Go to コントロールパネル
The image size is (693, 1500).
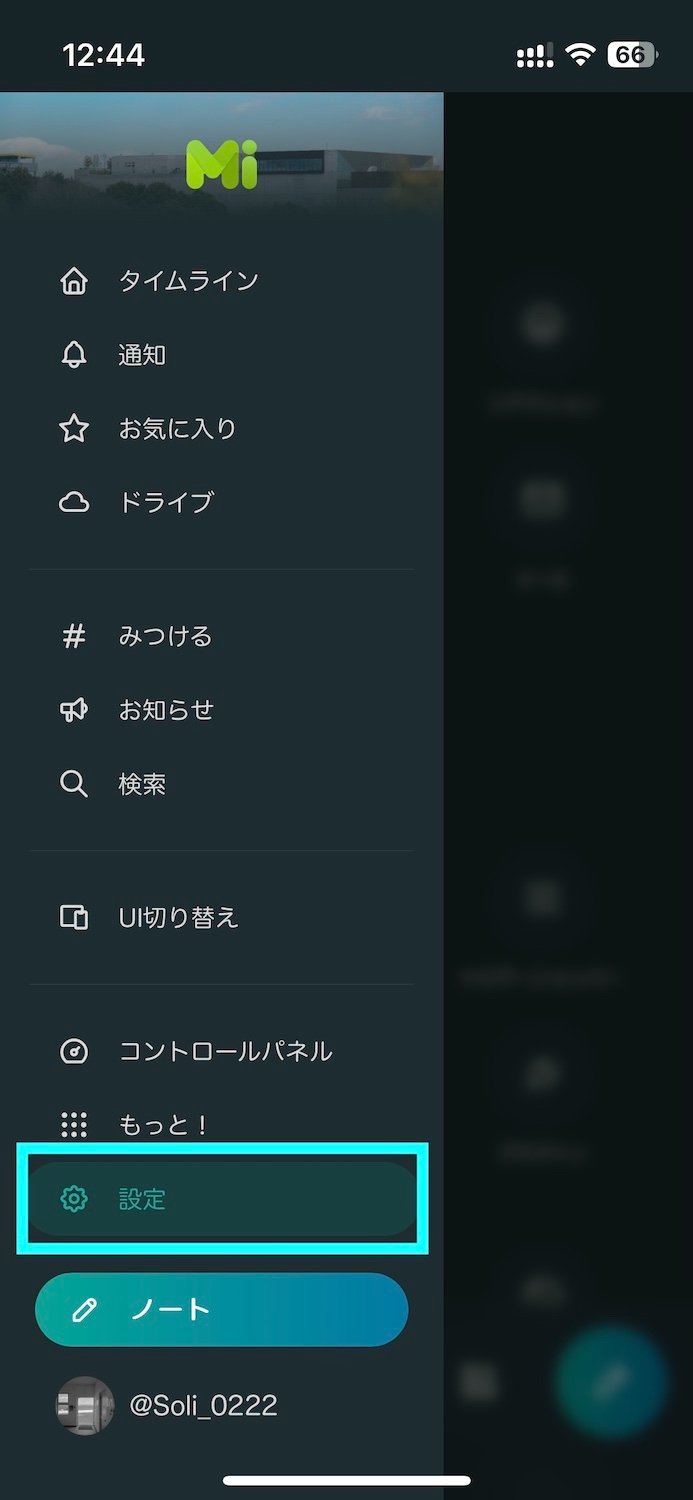[x=225, y=1051]
